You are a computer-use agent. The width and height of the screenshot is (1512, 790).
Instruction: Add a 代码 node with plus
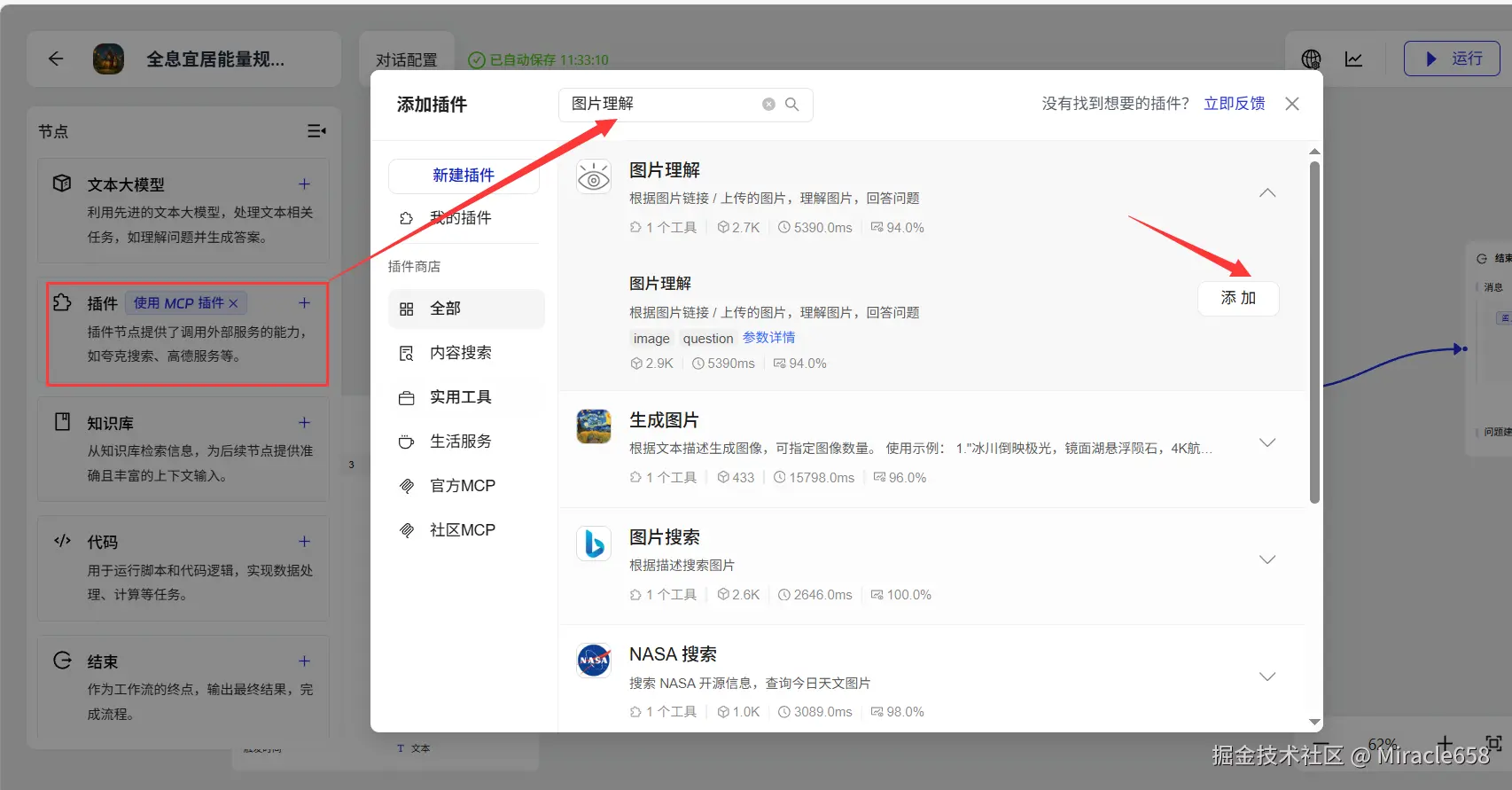[304, 542]
